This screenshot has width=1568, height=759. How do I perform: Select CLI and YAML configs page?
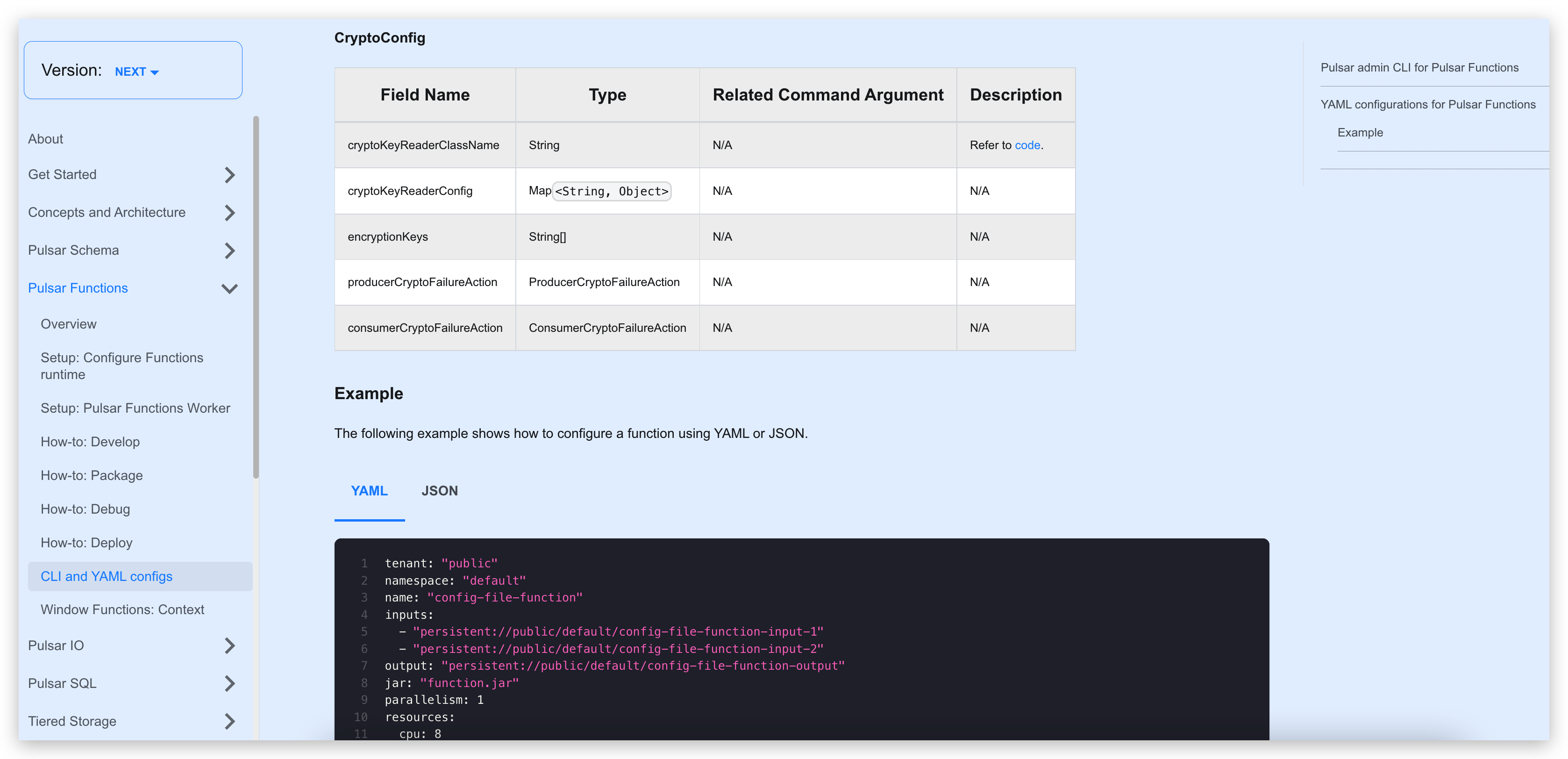140,576
